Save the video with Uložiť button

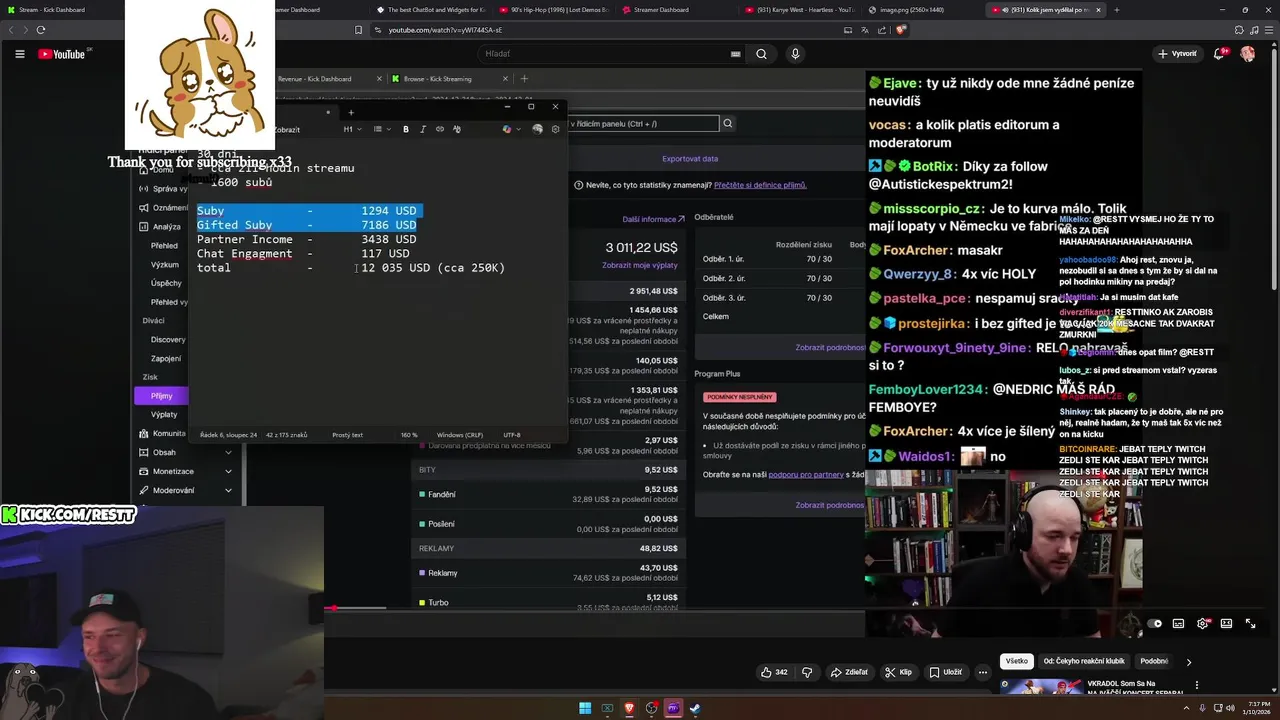pyautogui.click(x=945, y=672)
